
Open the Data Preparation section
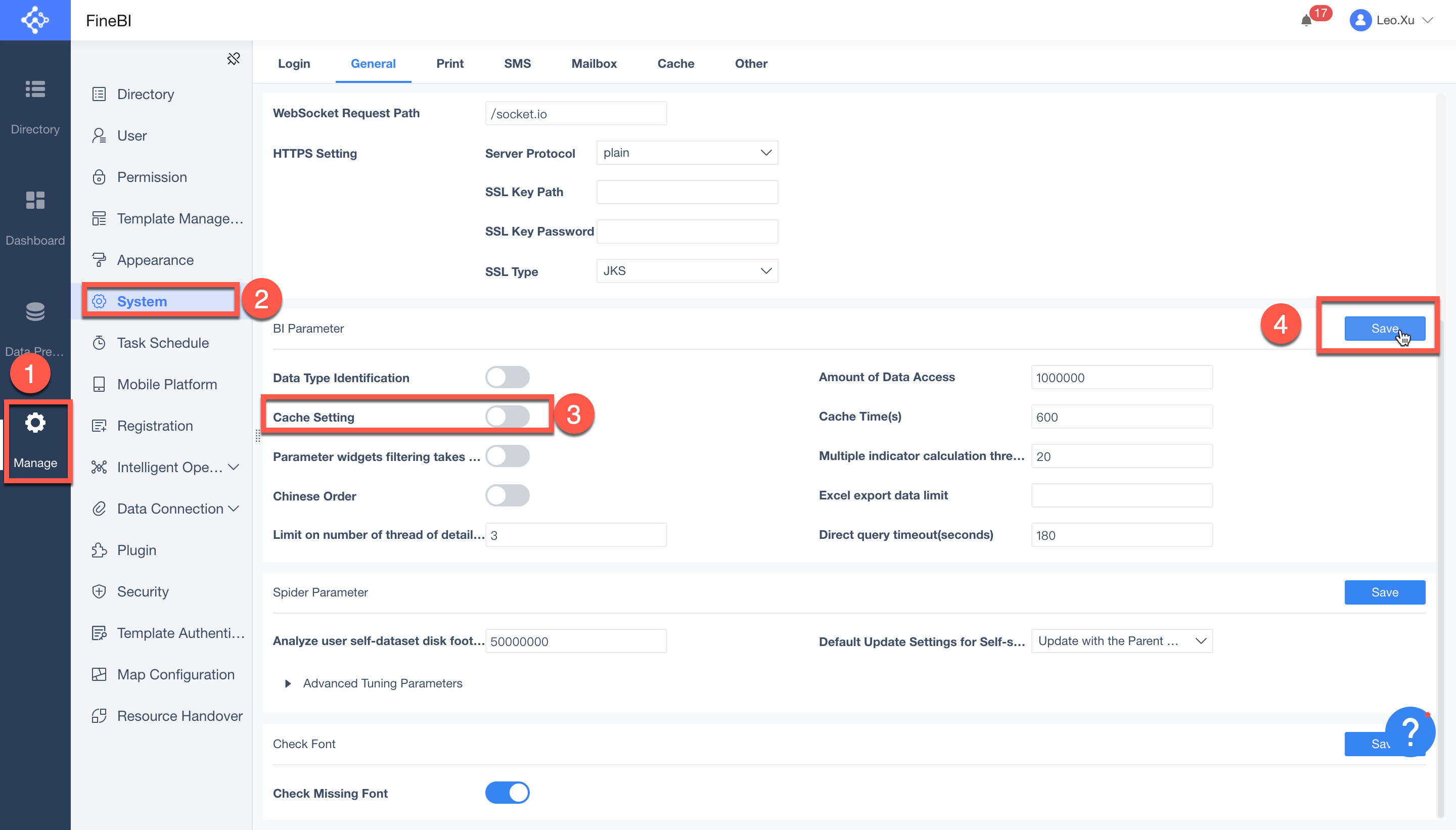(35, 328)
